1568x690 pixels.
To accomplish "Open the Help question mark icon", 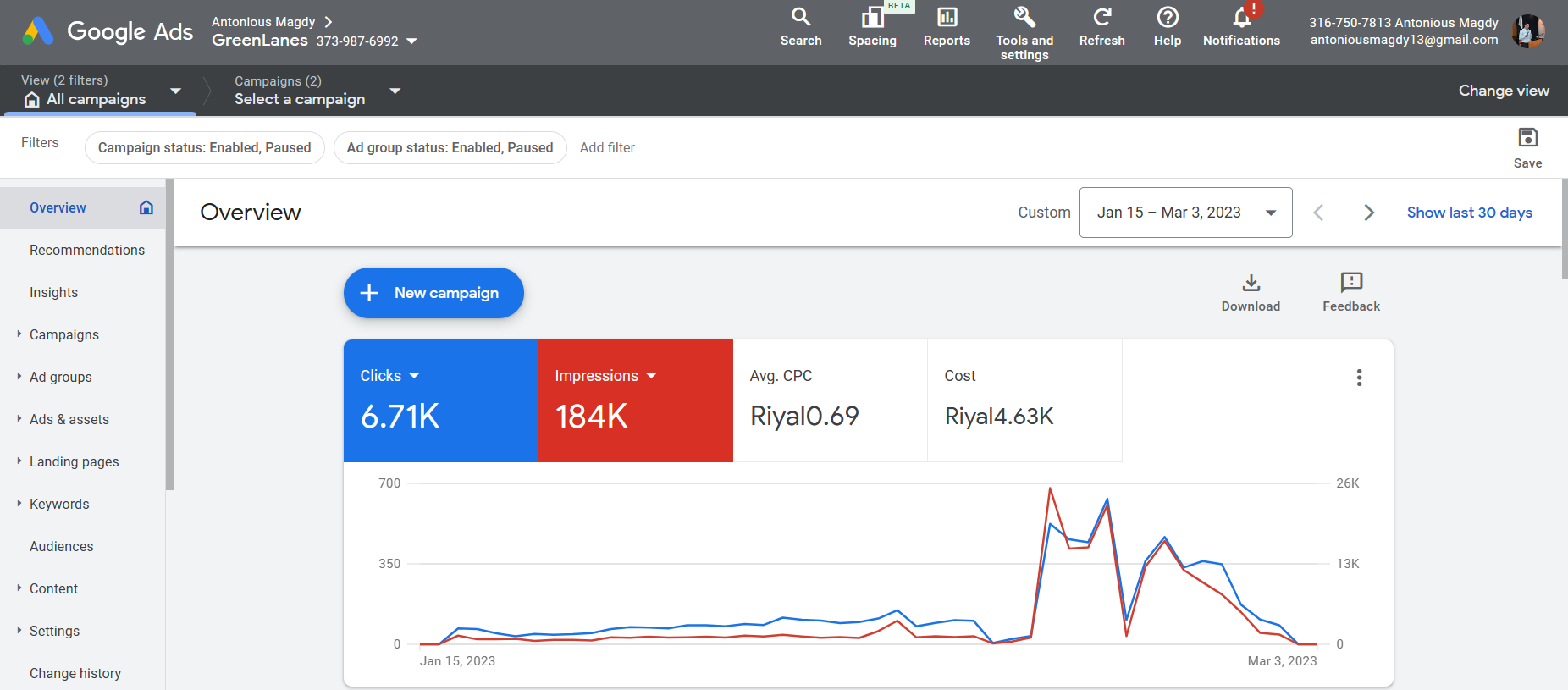I will 1167,18.
